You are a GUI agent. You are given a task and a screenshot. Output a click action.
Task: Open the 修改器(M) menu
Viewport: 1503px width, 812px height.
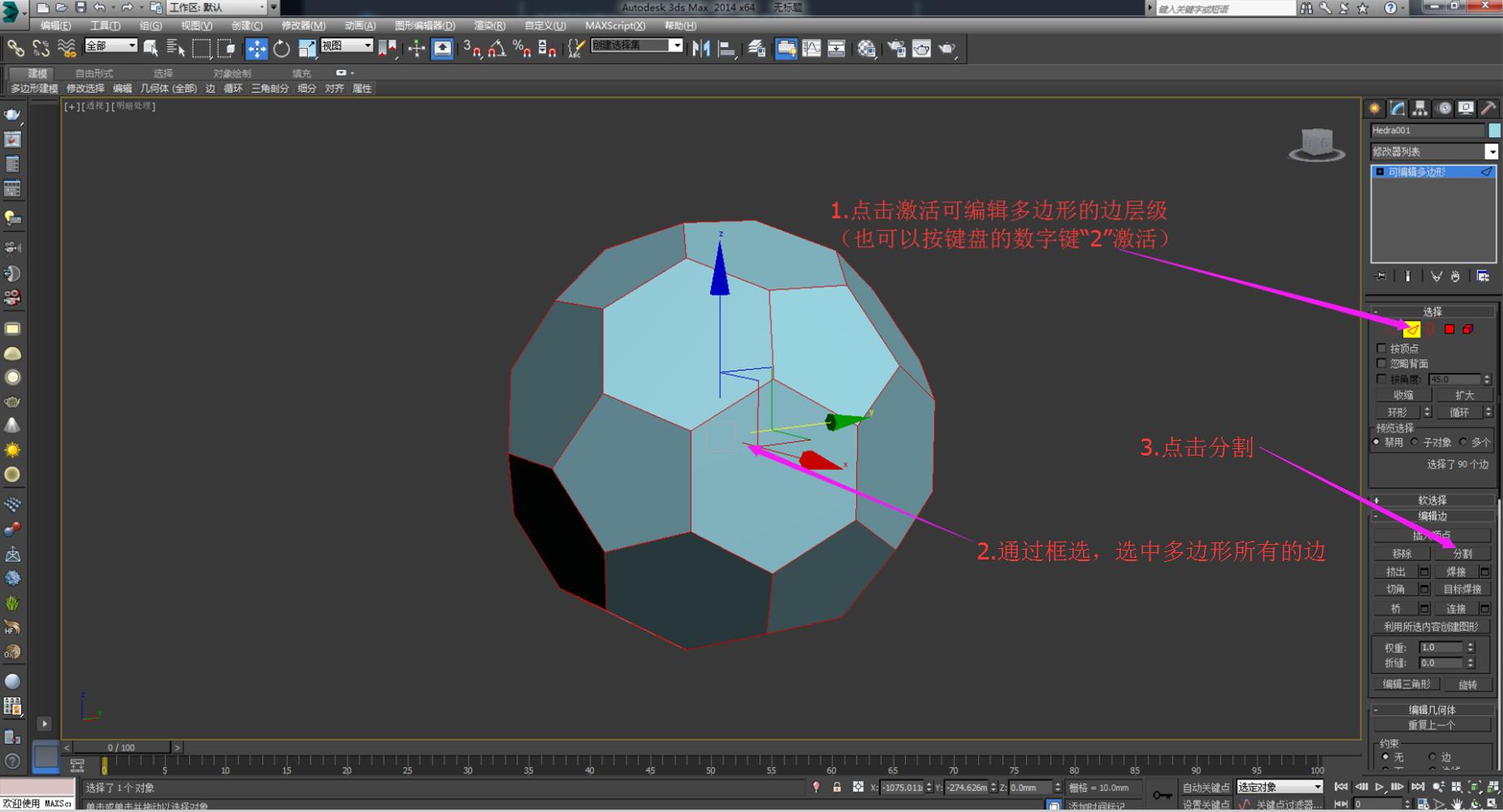301,25
